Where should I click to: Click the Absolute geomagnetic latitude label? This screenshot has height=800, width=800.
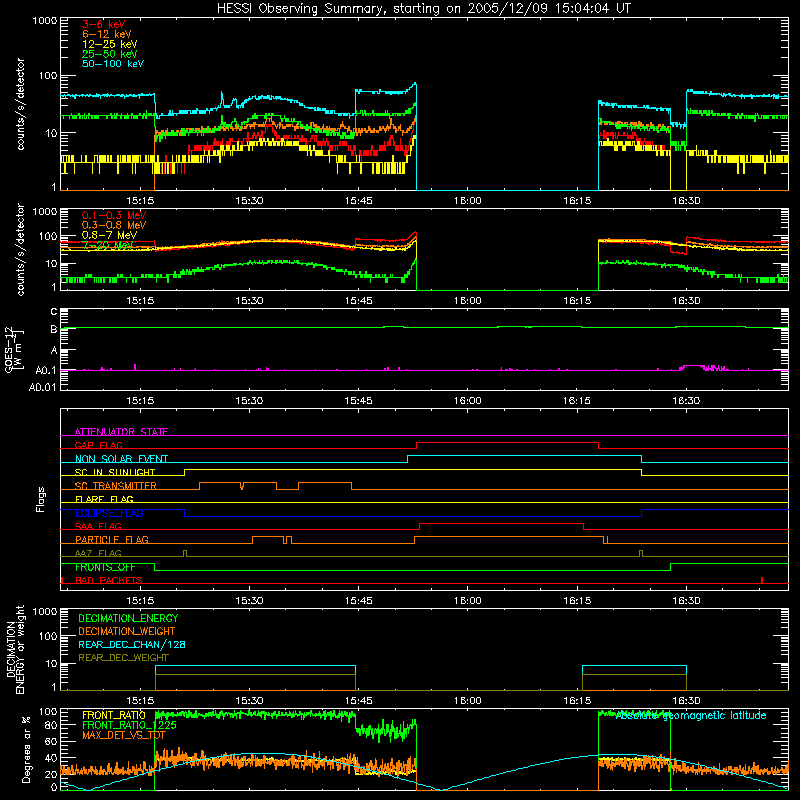(x=691, y=716)
